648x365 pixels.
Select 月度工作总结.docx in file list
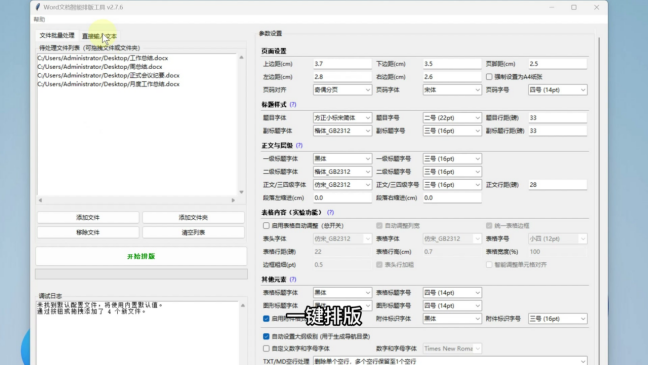click(x=109, y=84)
